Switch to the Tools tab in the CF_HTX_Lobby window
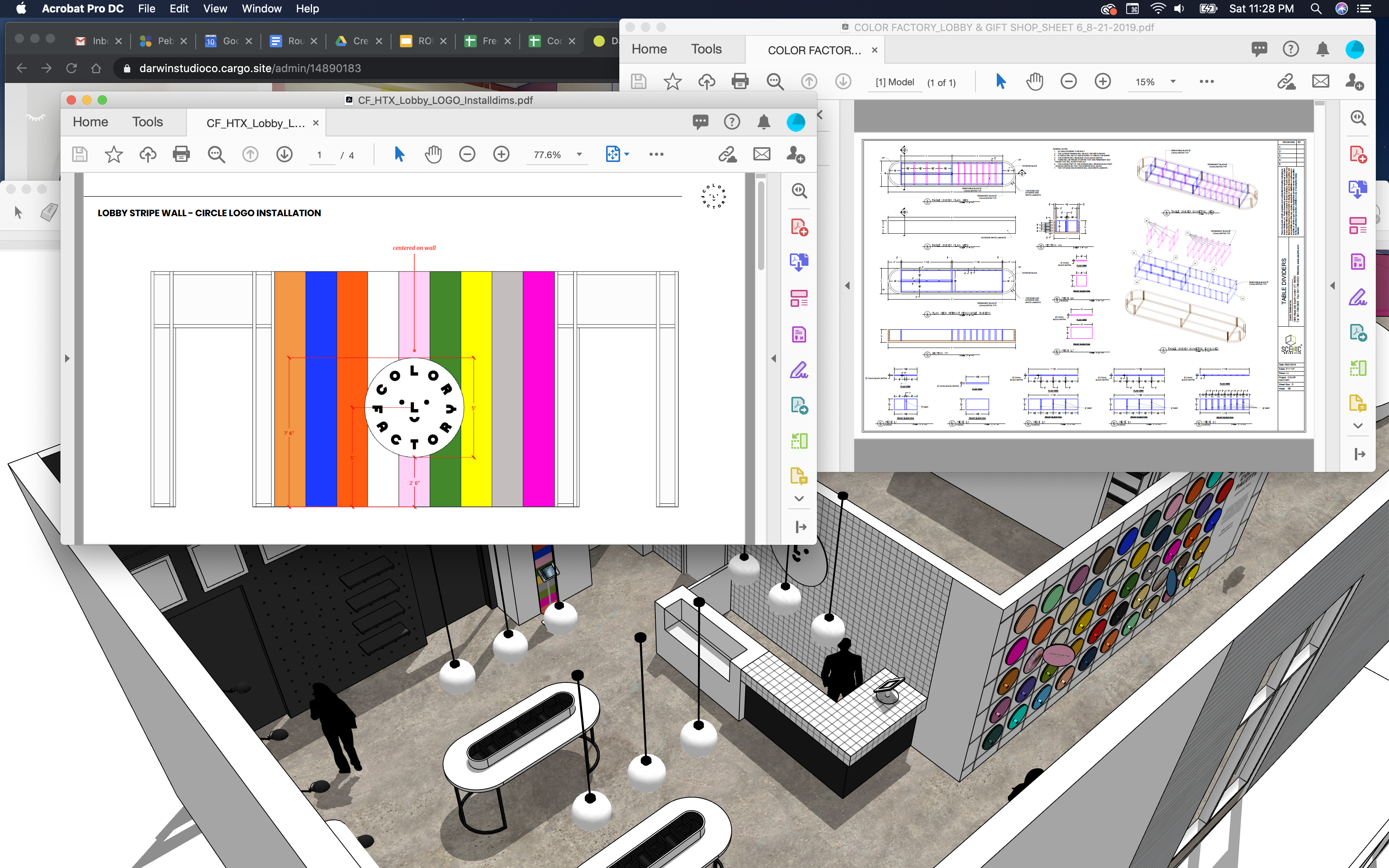 click(x=148, y=122)
